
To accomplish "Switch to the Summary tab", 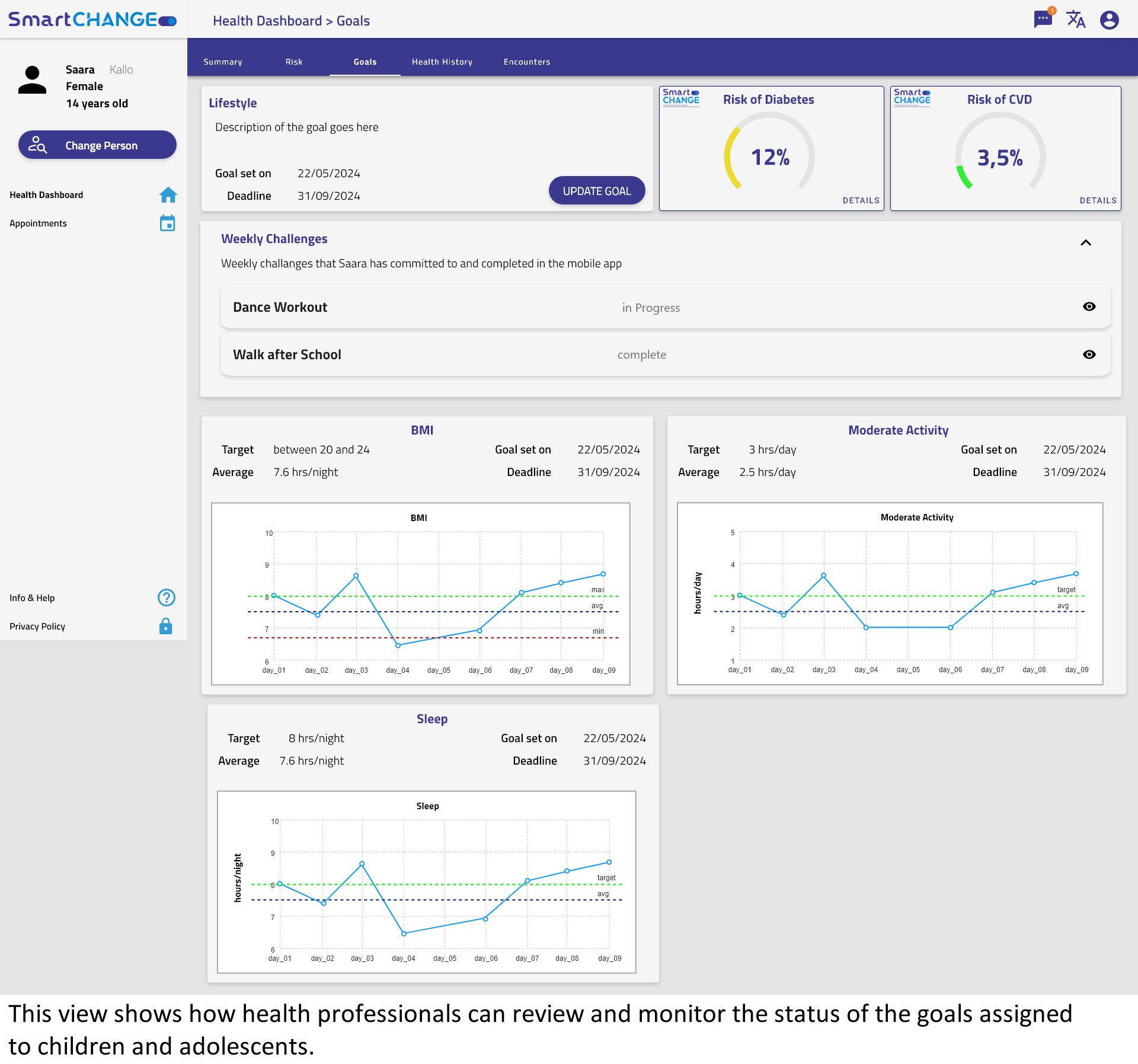I will click(222, 62).
